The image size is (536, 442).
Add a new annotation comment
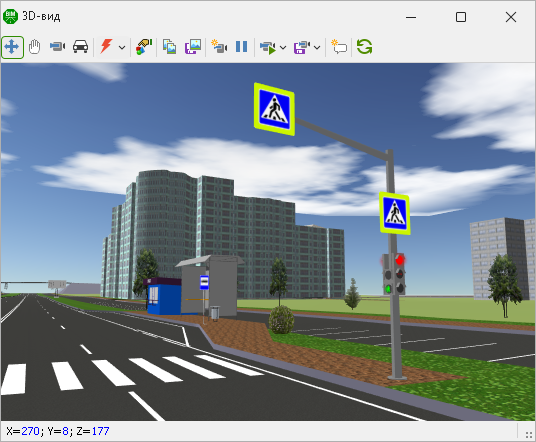[x=339, y=46]
